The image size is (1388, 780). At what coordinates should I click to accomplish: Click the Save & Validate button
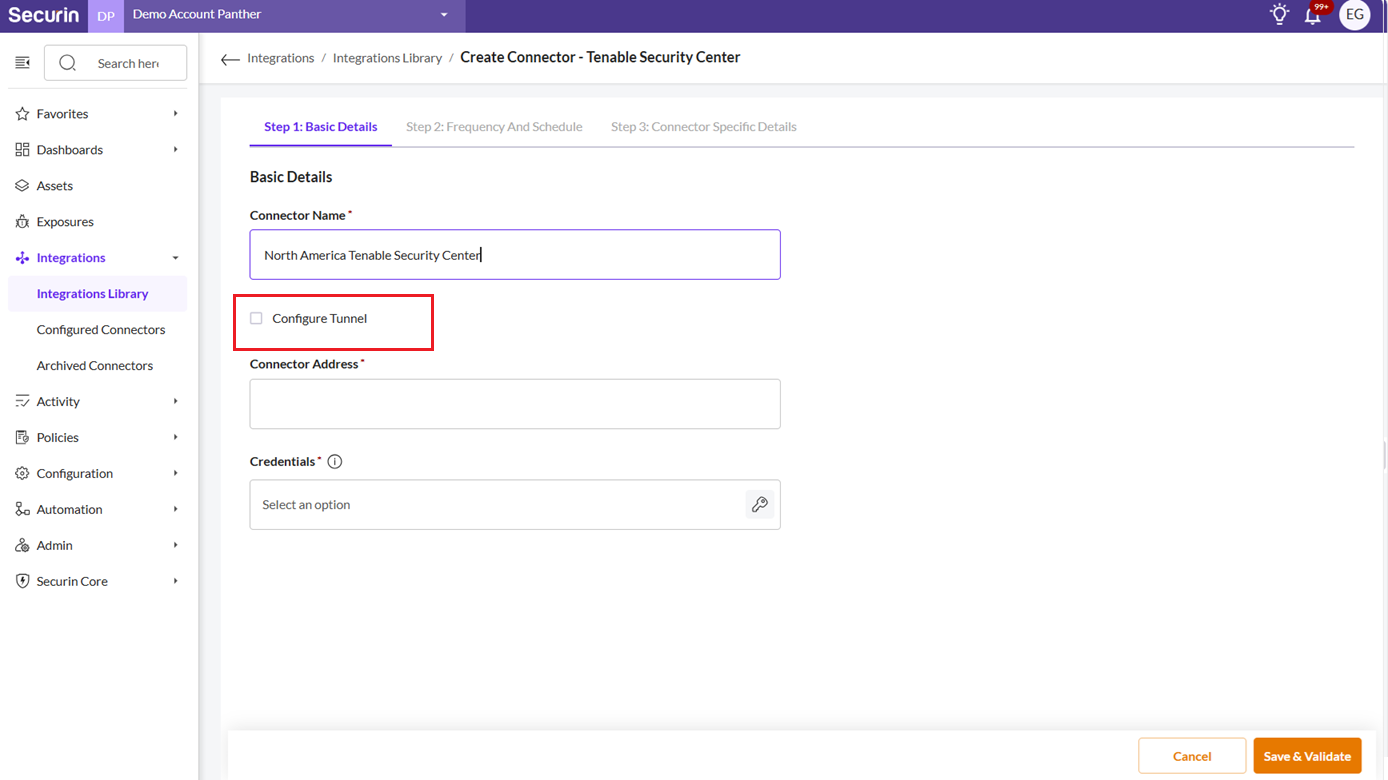click(x=1307, y=756)
